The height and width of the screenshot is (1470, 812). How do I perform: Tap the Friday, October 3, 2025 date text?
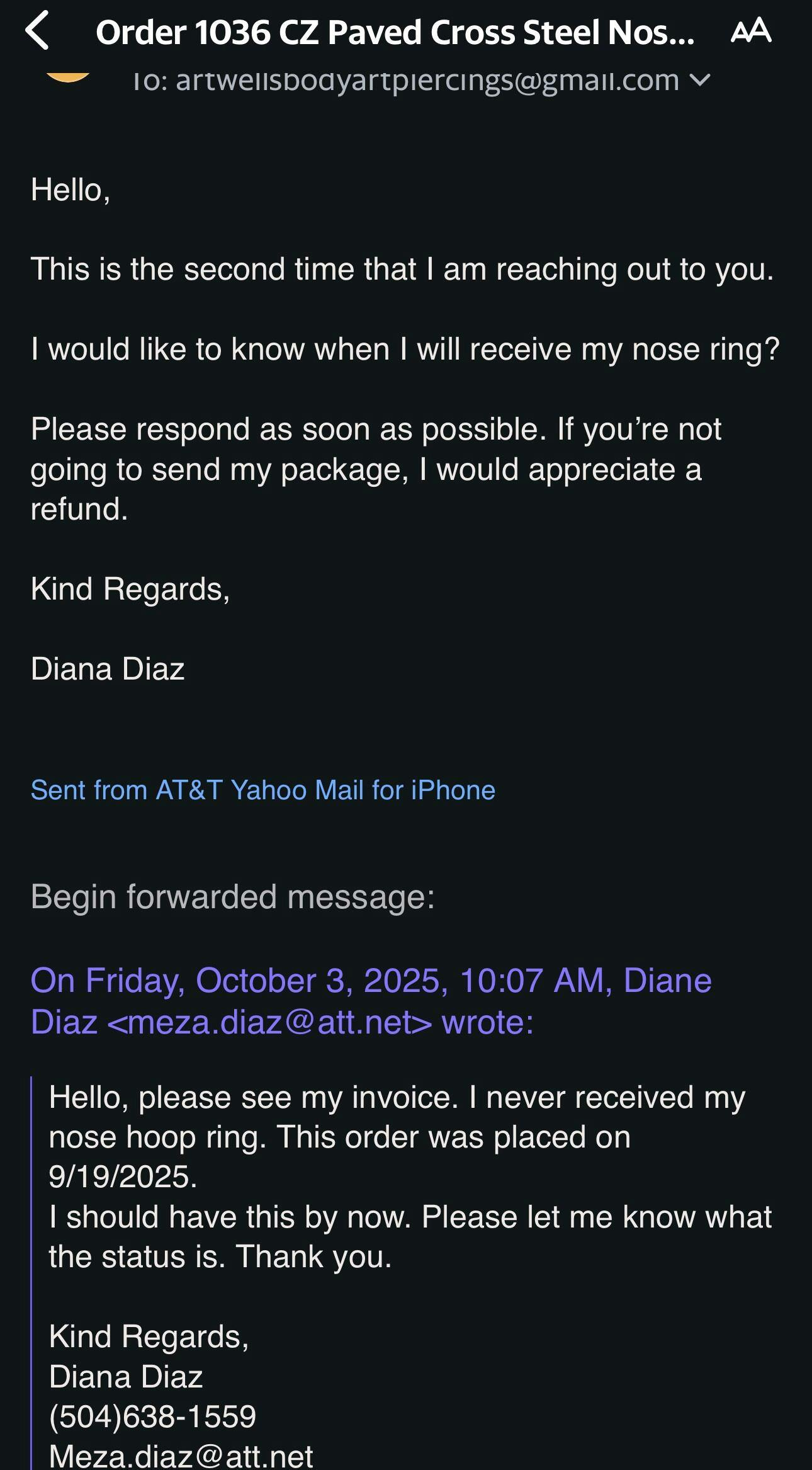tap(264, 981)
